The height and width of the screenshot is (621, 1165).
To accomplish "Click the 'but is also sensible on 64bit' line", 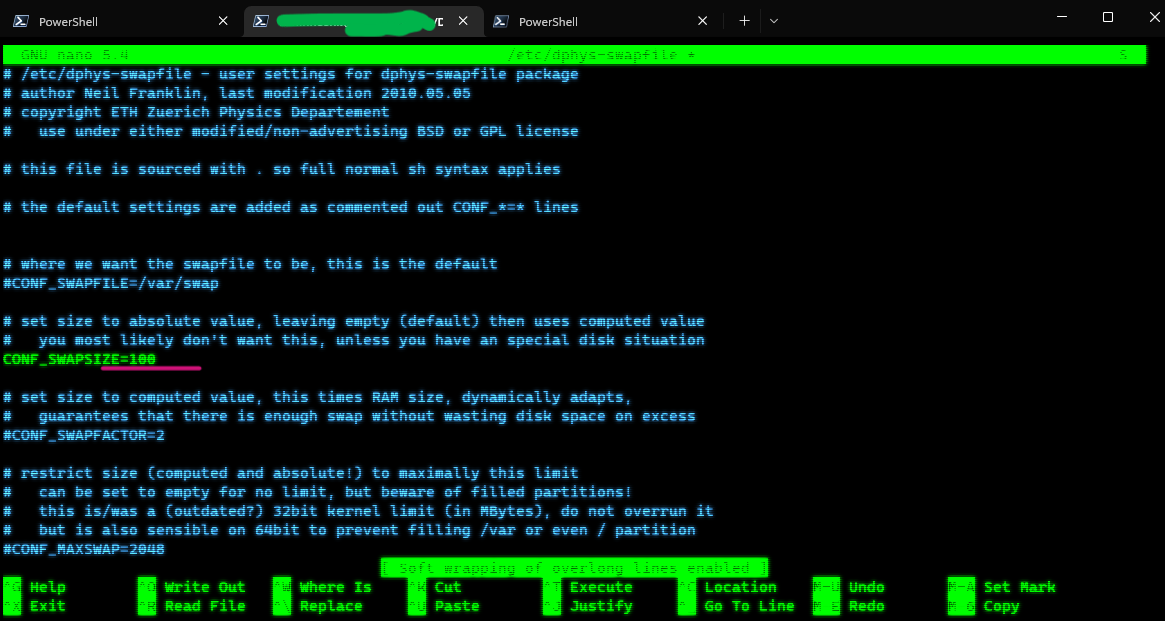I will point(349,530).
